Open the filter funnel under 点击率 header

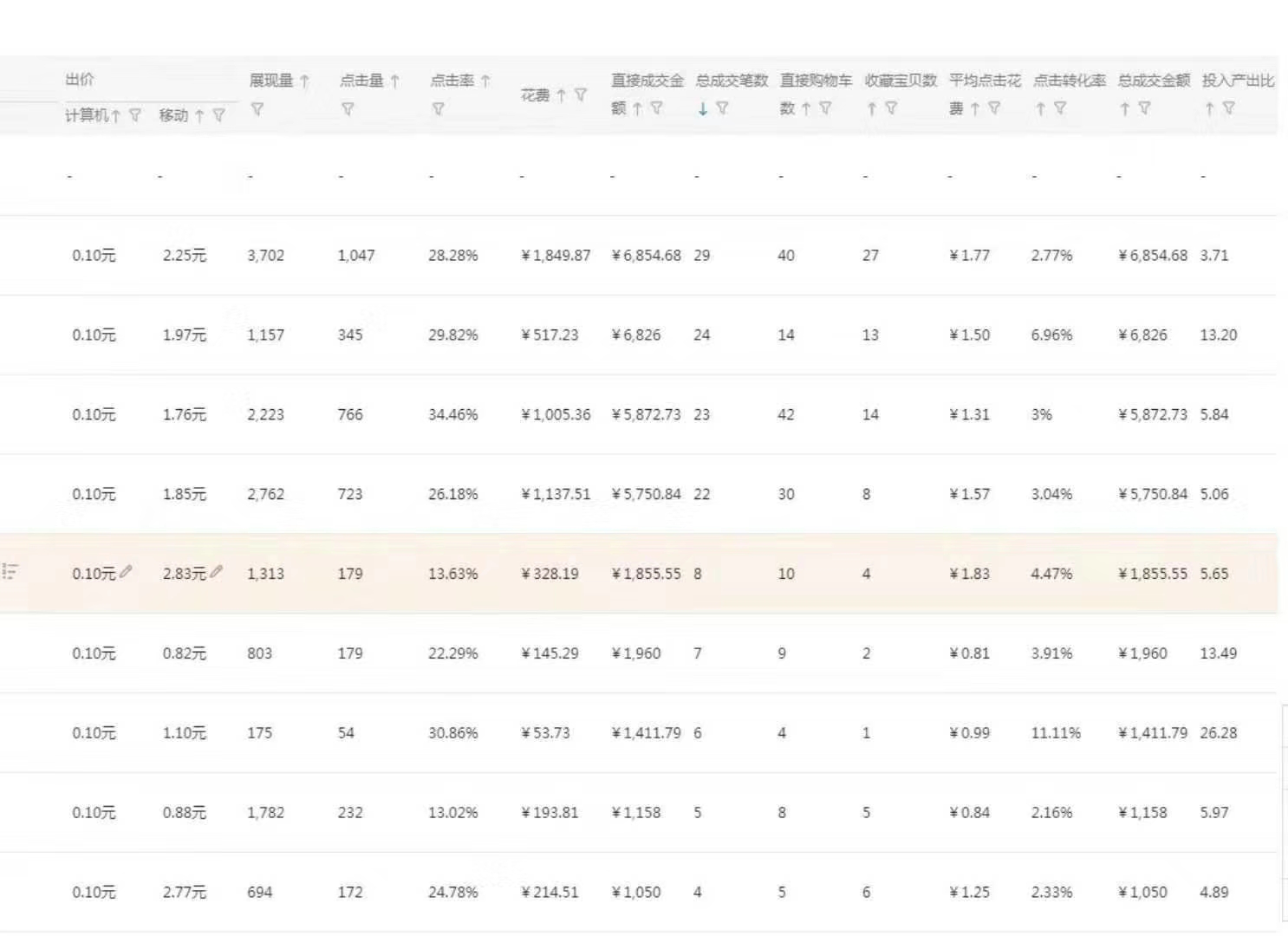[x=439, y=108]
